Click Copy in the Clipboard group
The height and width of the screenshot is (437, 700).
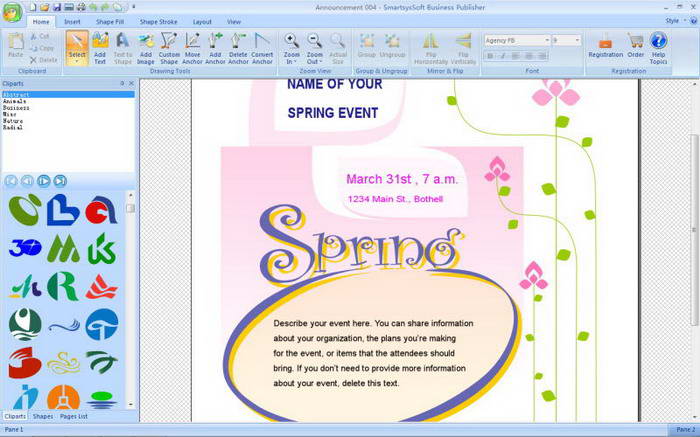pyautogui.click(x=42, y=48)
